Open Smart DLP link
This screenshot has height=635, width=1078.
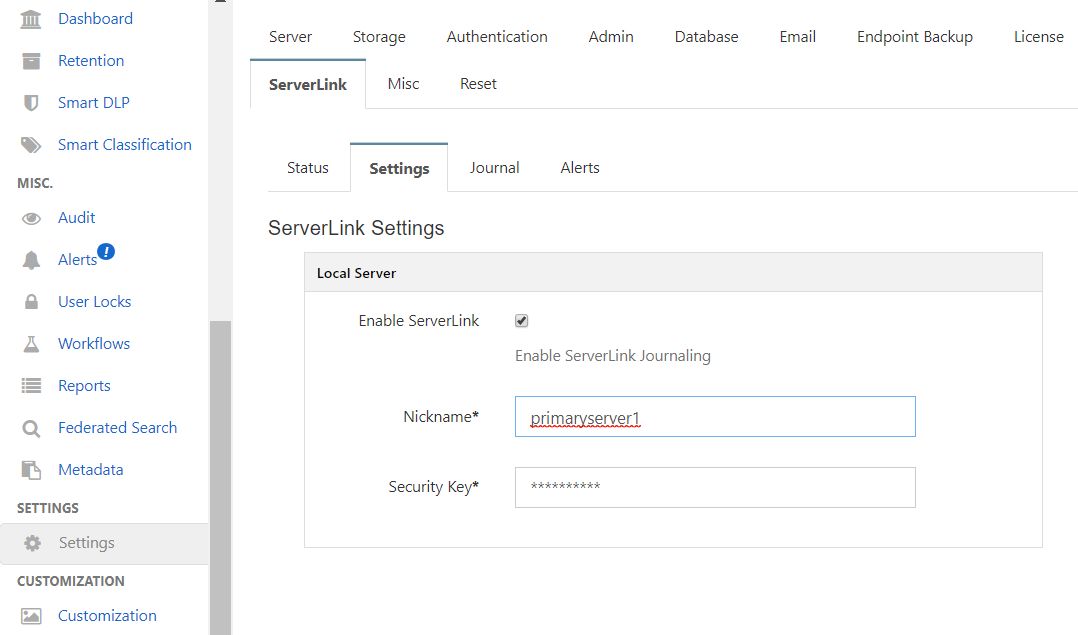pyautogui.click(x=94, y=102)
